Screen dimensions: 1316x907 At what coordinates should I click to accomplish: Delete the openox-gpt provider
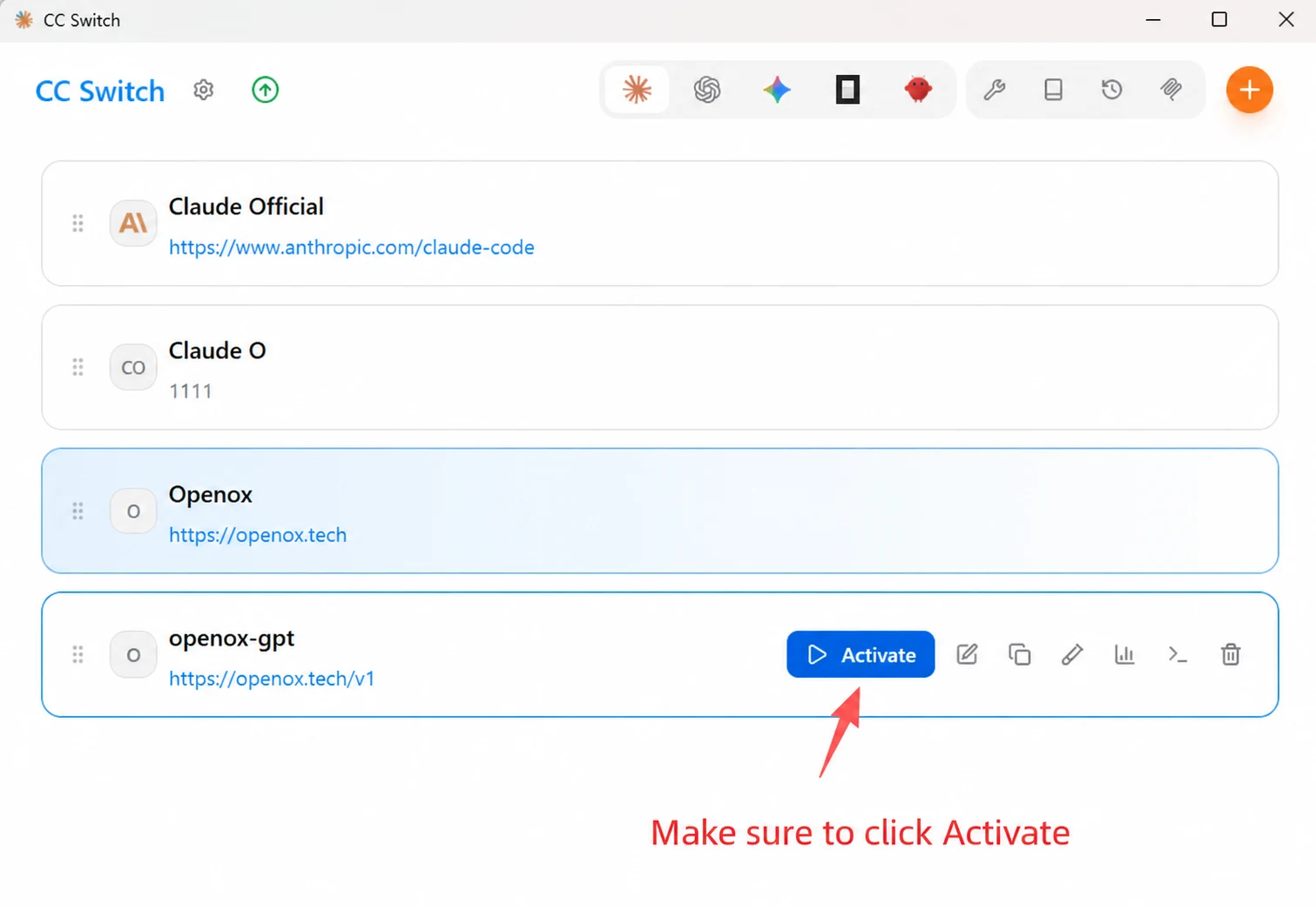click(1231, 654)
